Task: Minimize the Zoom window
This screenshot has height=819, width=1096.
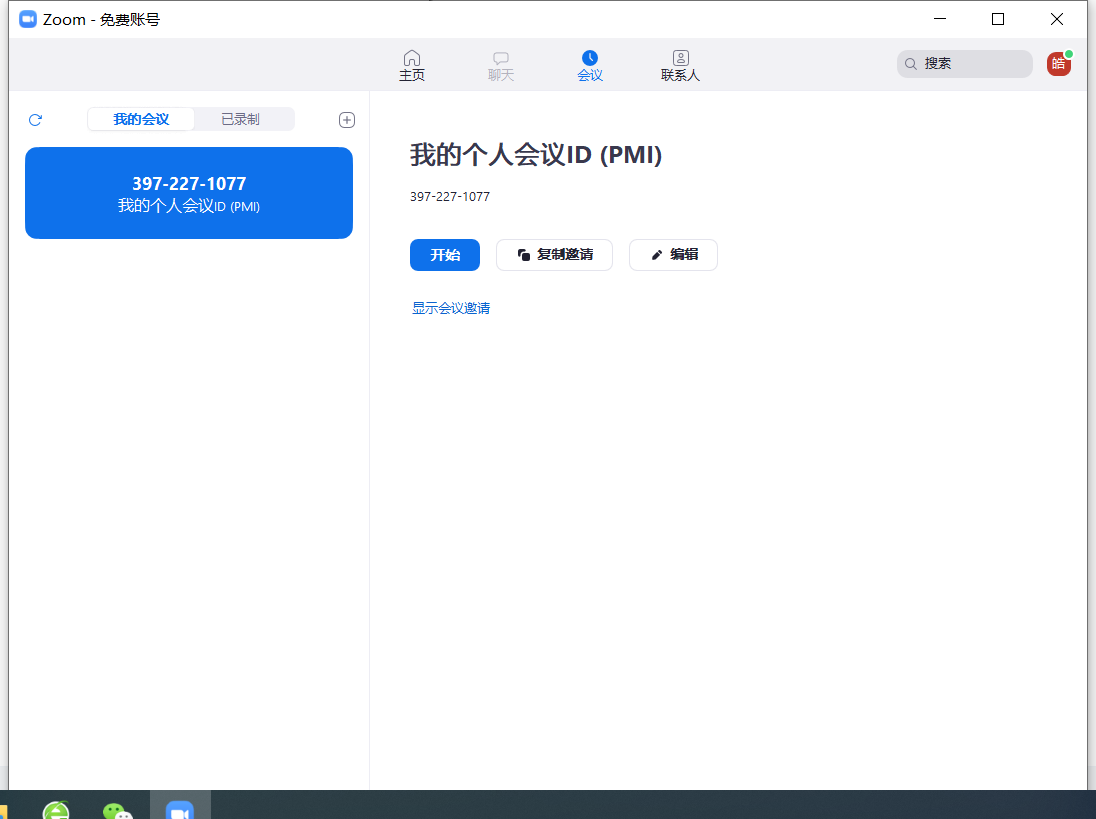Action: [x=939, y=19]
